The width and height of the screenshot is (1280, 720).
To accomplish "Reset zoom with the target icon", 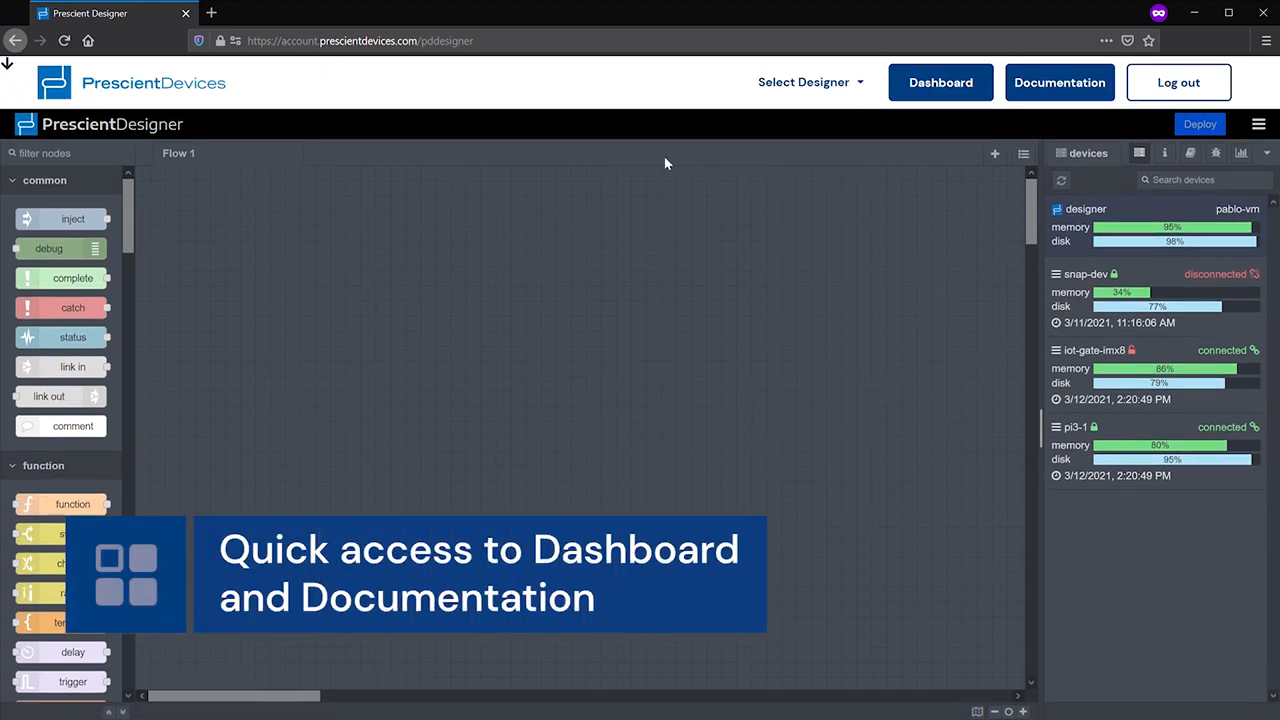I will point(1008,711).
